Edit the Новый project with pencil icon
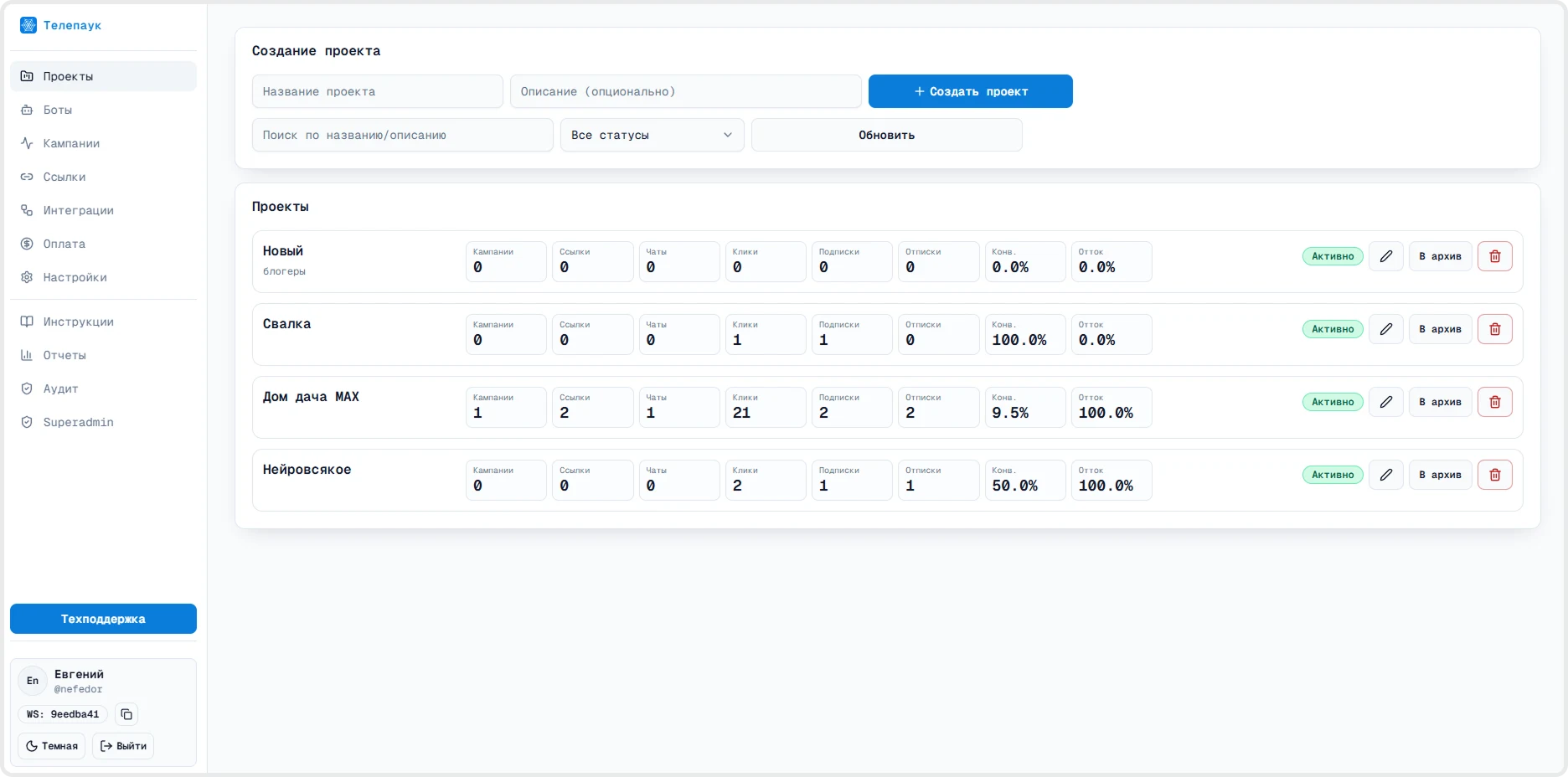The image size is (1568, 777). [x=1386, y=256]
